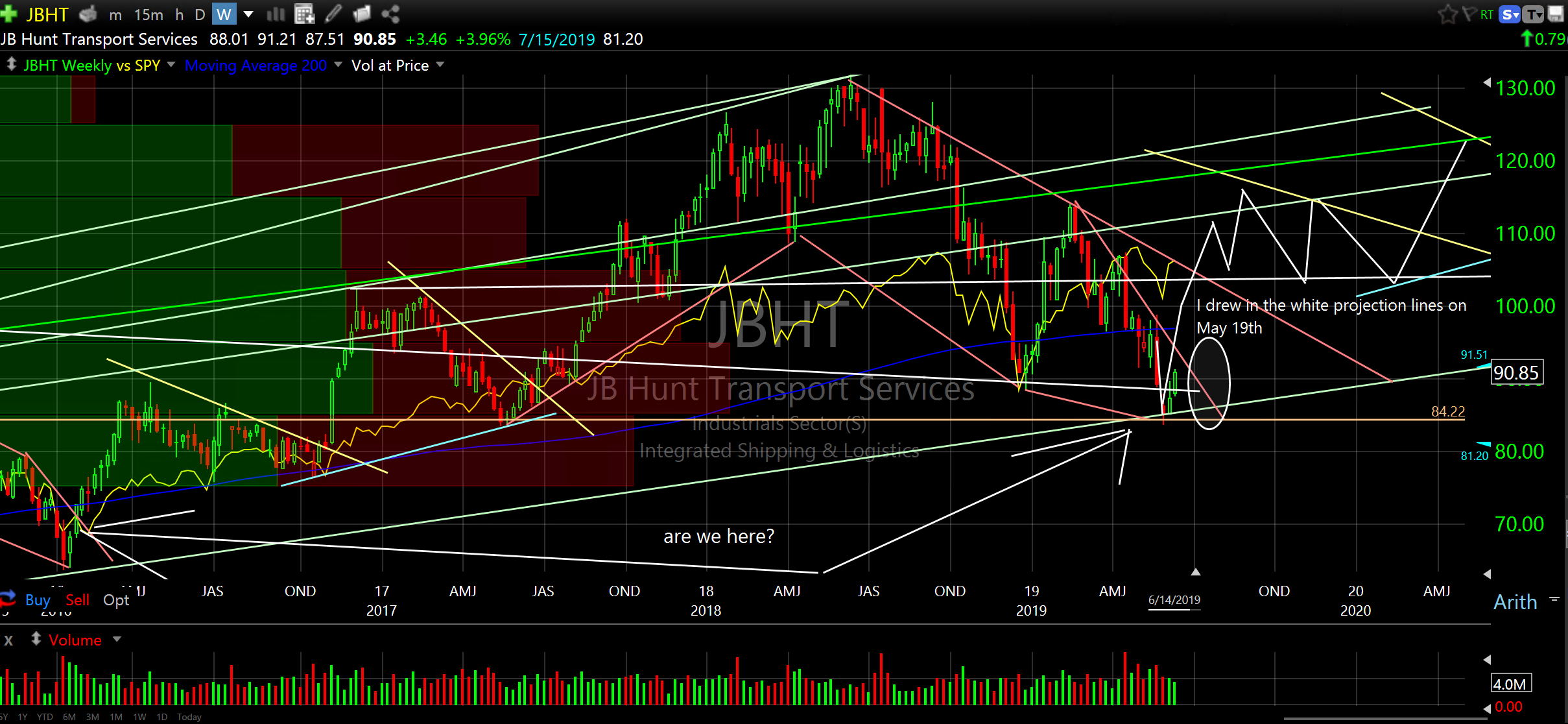Open the drawing tools pencil icon
This screenshot has height=724, width=1568.
coord(333,14)
